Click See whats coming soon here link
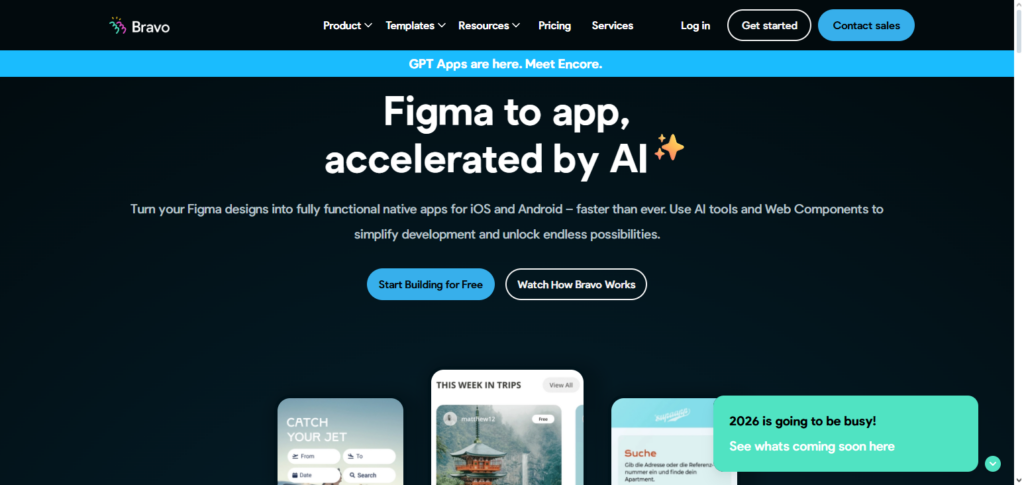The height and width of the screenshot is (485, 1024). pyautogui.click(x=812, y=446)
